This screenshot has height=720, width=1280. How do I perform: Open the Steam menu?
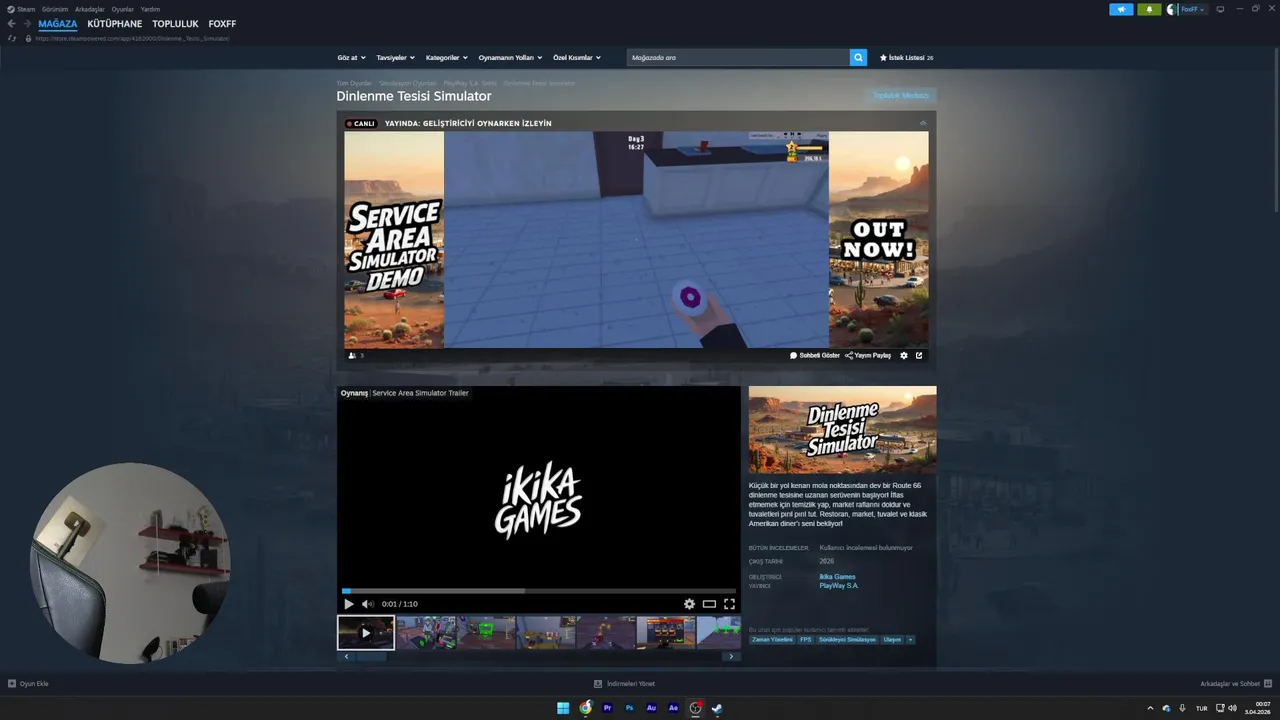pyautogui.click(x=21, y=9)
